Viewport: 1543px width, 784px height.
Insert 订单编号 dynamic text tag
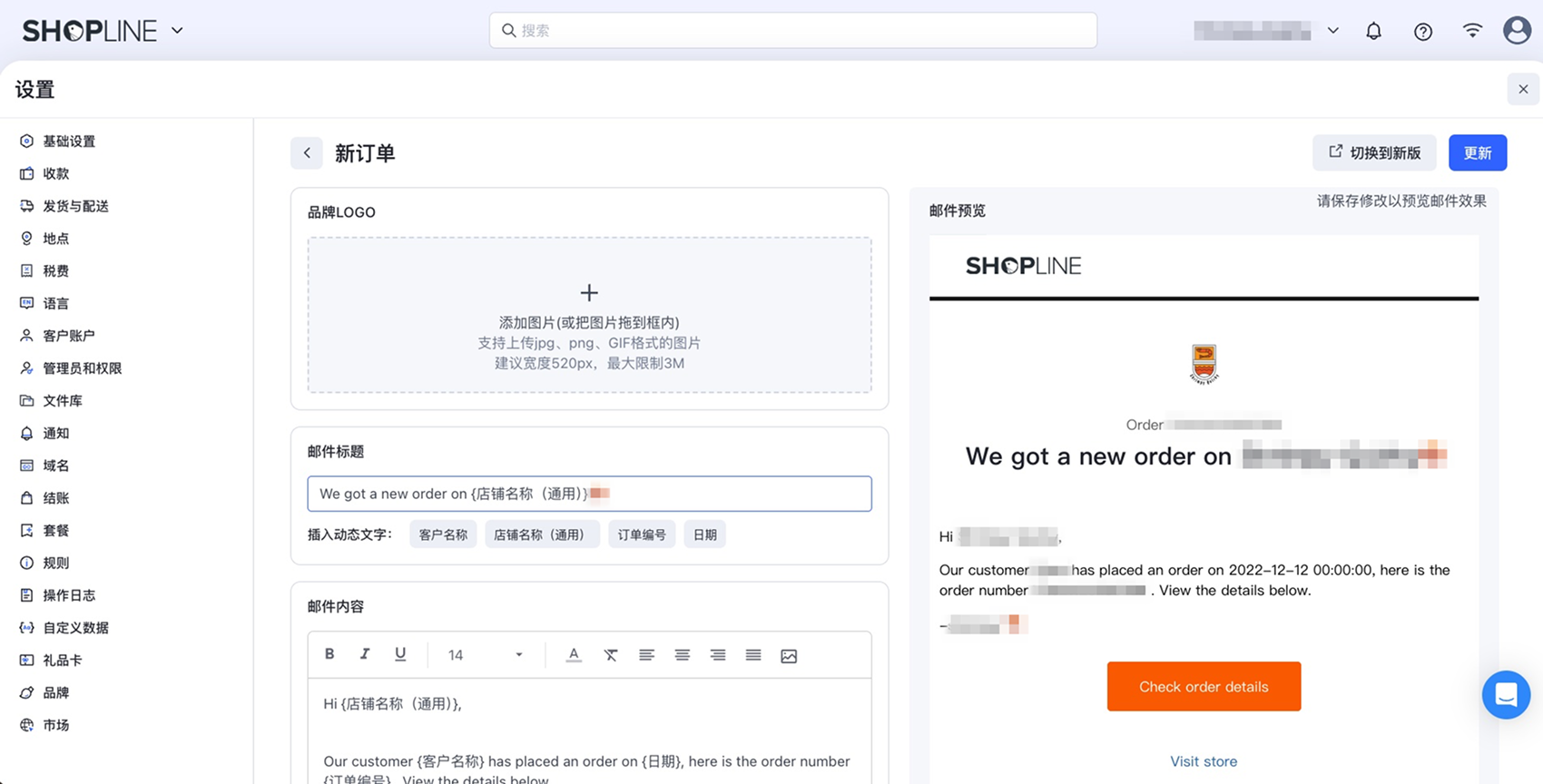coord(642,534)
